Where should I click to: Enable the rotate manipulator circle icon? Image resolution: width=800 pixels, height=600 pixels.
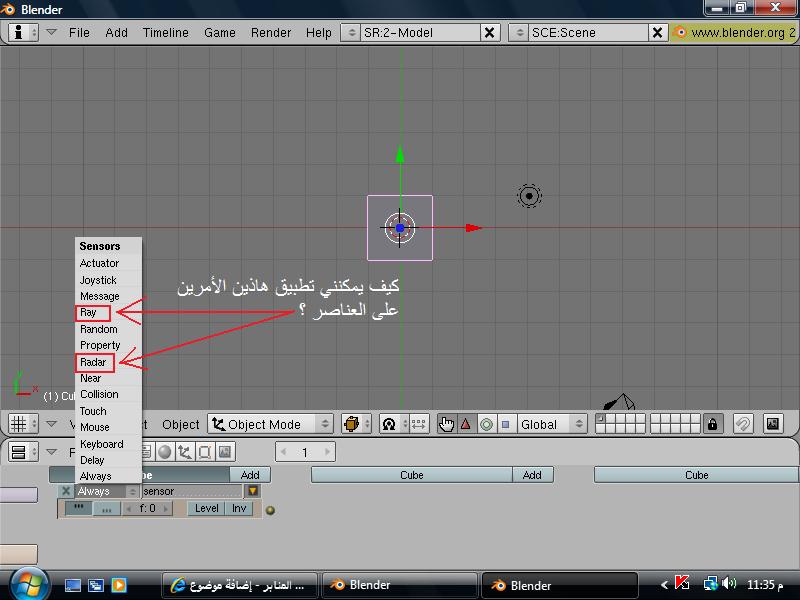coord(486,424)
